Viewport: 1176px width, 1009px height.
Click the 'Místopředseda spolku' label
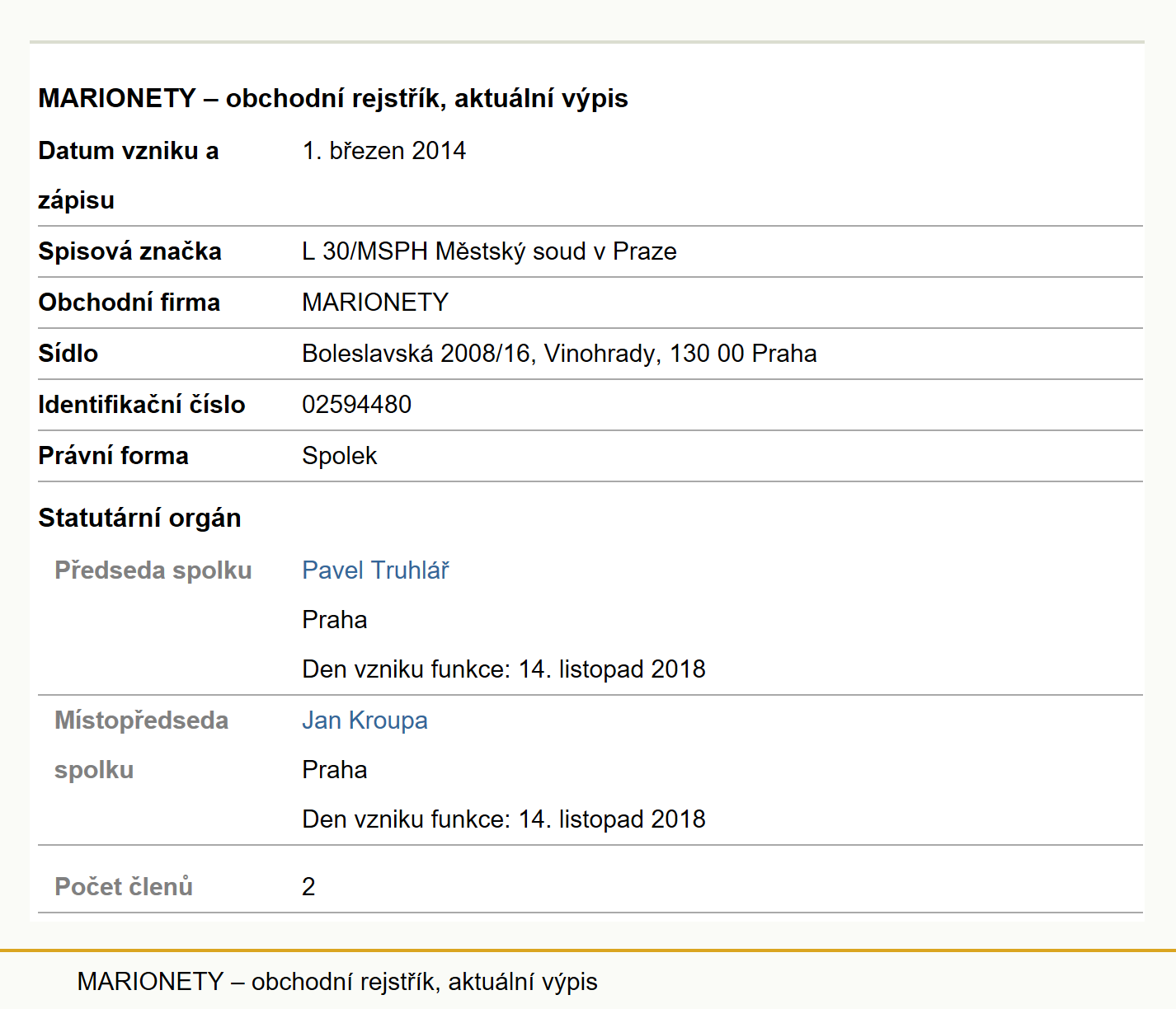(141, 744)
